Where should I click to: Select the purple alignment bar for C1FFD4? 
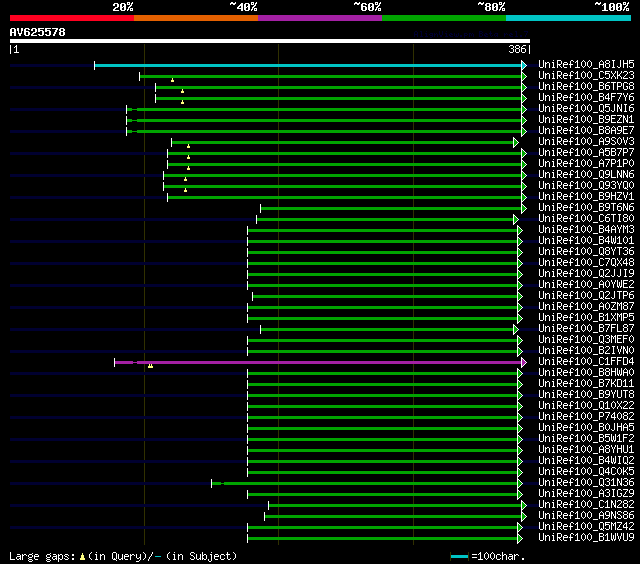point(318,362)
